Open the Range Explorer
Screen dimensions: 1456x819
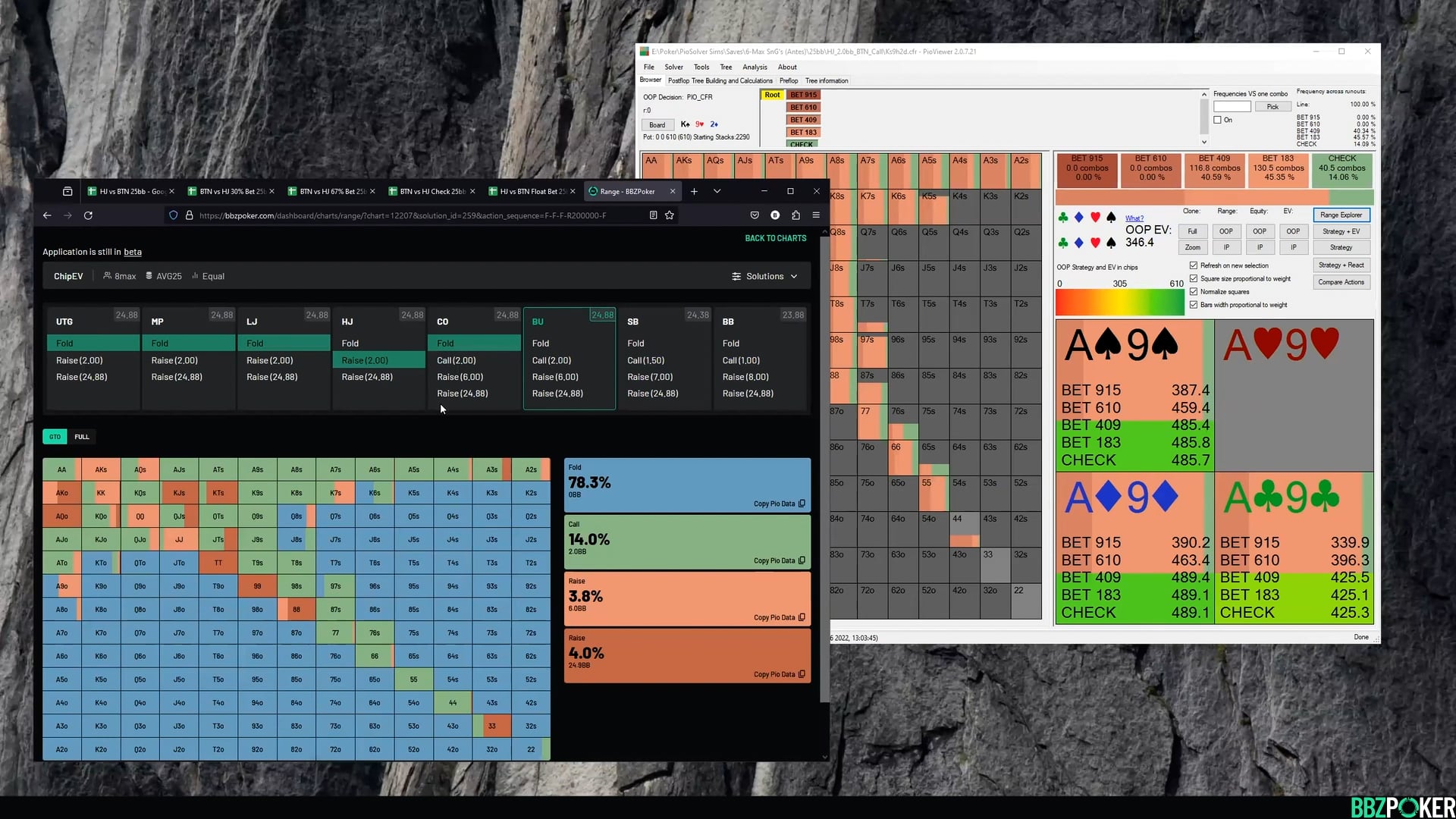[x=1341, y=215]
